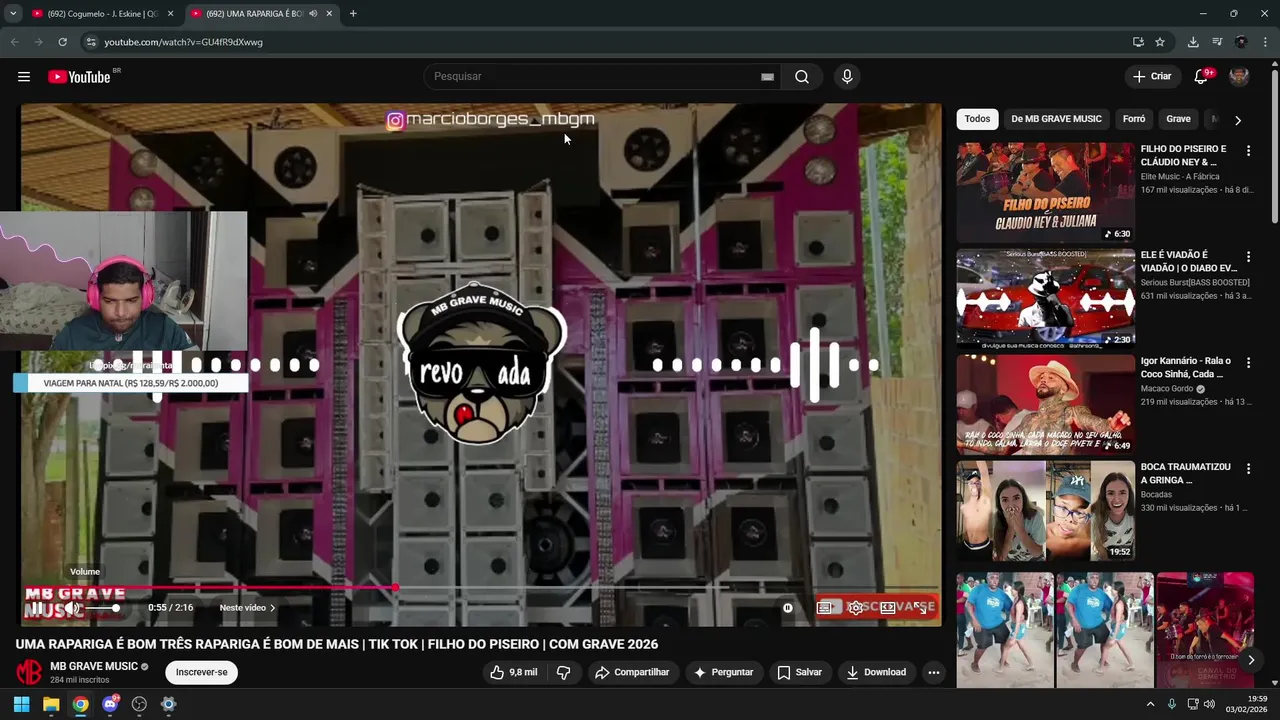Open options for 'BOCA TRAUMATIZOU A GRINGA' video
This screenshot has width=1280, height=720.
coord(1248,468)
